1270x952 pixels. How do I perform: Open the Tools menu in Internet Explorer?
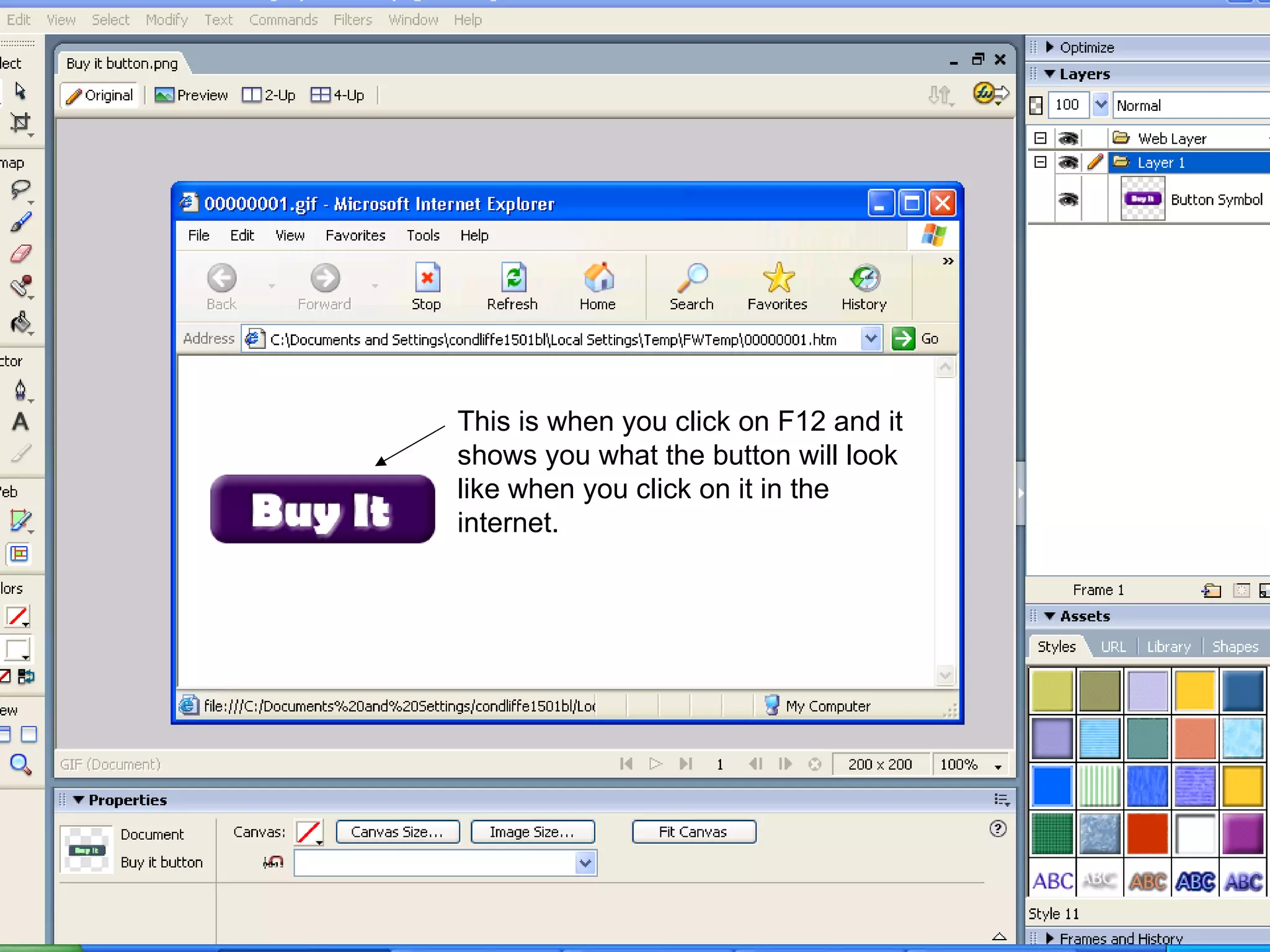423,236
